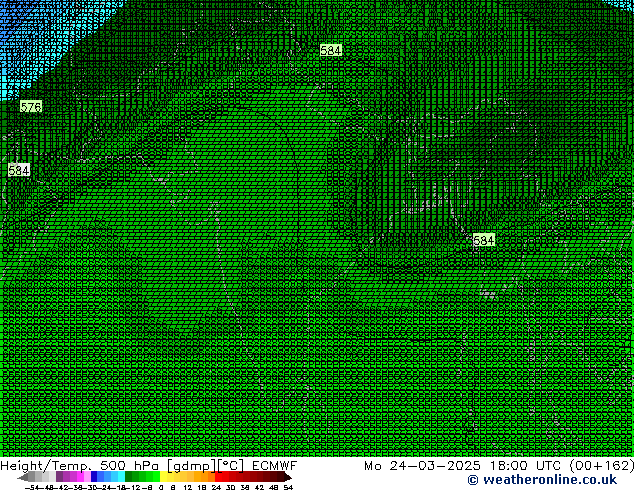Click the weatheronline.co.uk copyright link
Image resolution: width=634 pixels, height=490 pixels.
pyautogui.click(x=542, y=480)
